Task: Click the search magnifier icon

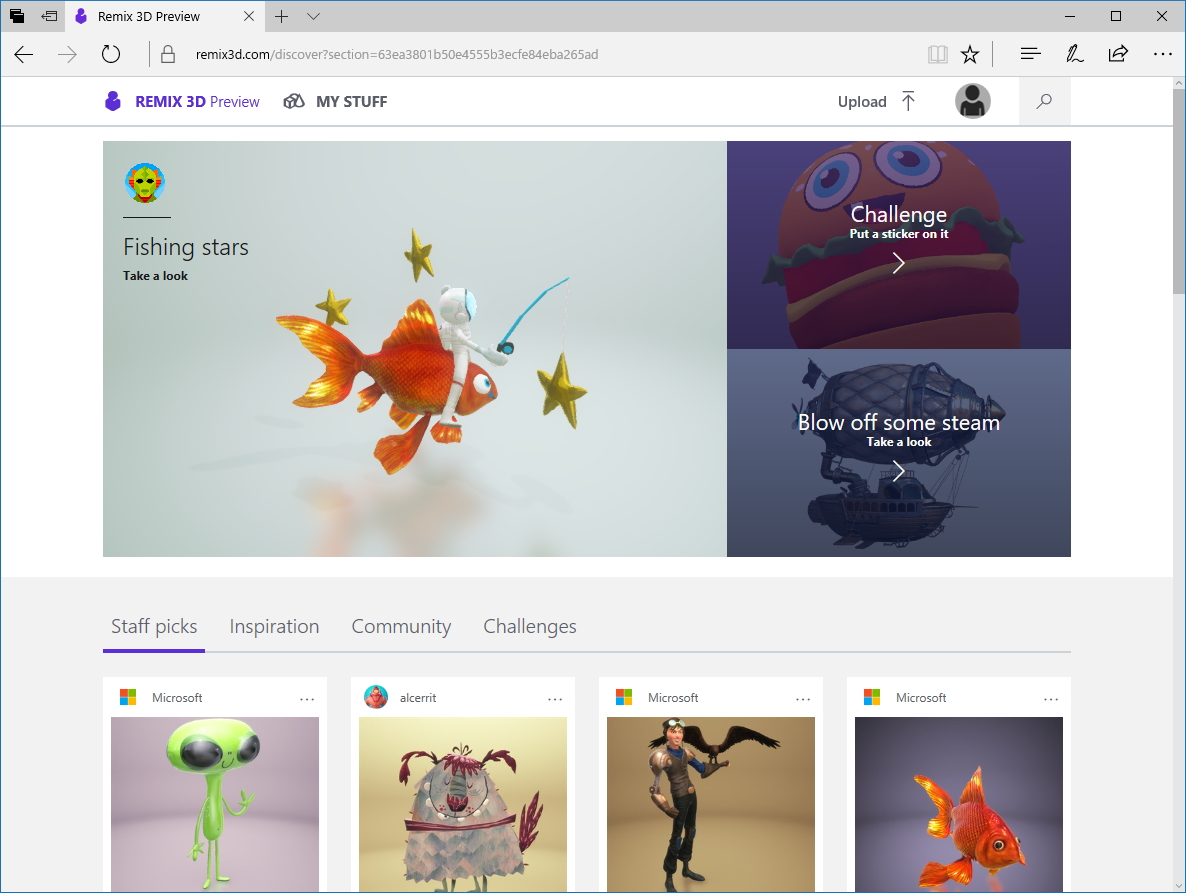Action: tap(1044, 101)
